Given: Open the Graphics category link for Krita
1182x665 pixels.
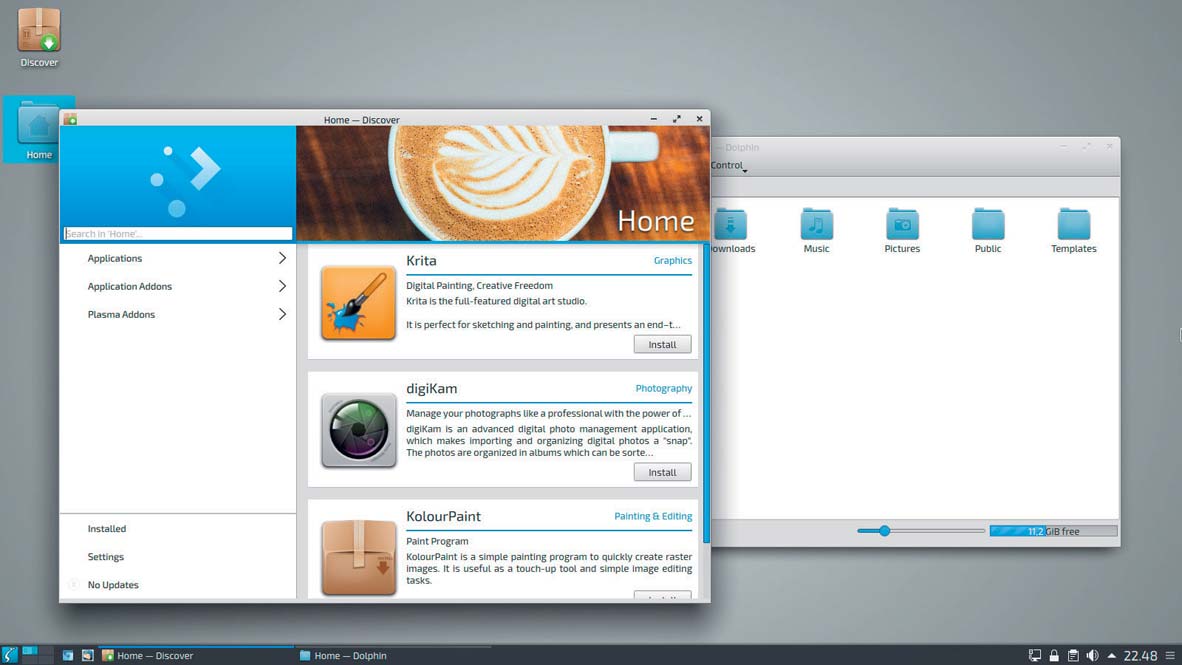Looking at the screenshot, I should 672,260.
